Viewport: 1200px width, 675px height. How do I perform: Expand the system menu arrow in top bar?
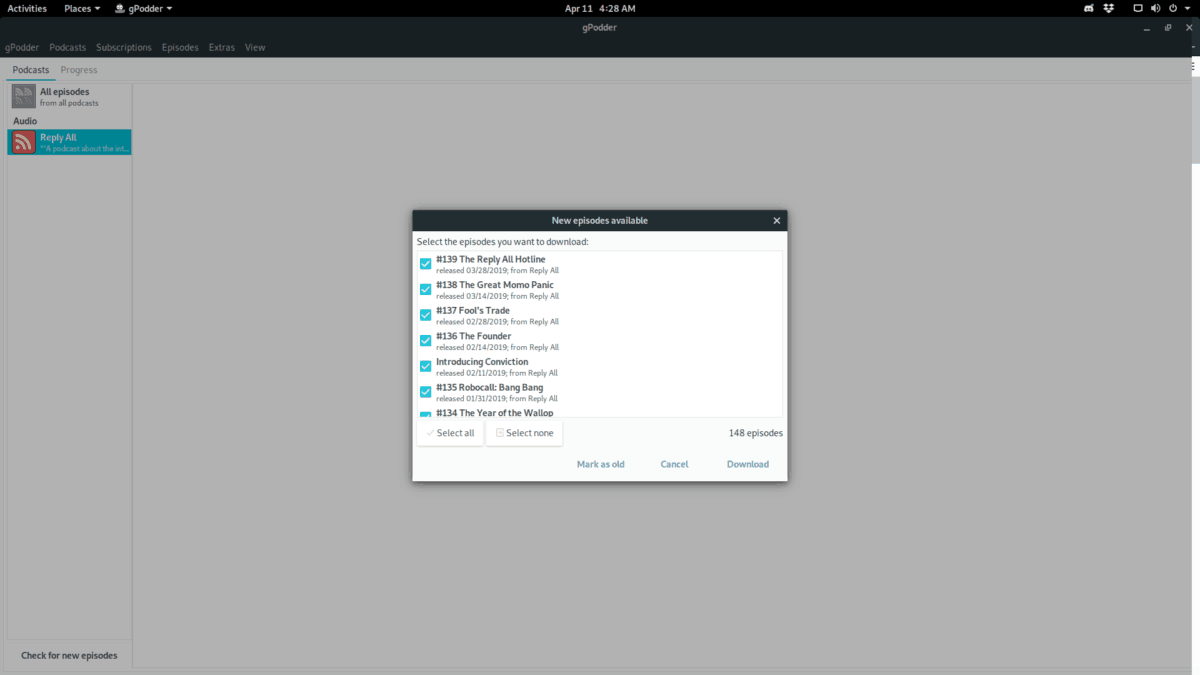pyautogui.click(x=1186, y=8)
